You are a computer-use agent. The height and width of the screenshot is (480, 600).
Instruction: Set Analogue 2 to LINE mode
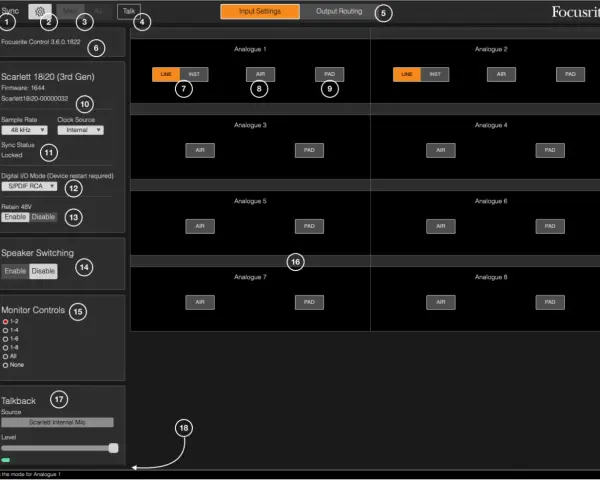pos(407,74)
